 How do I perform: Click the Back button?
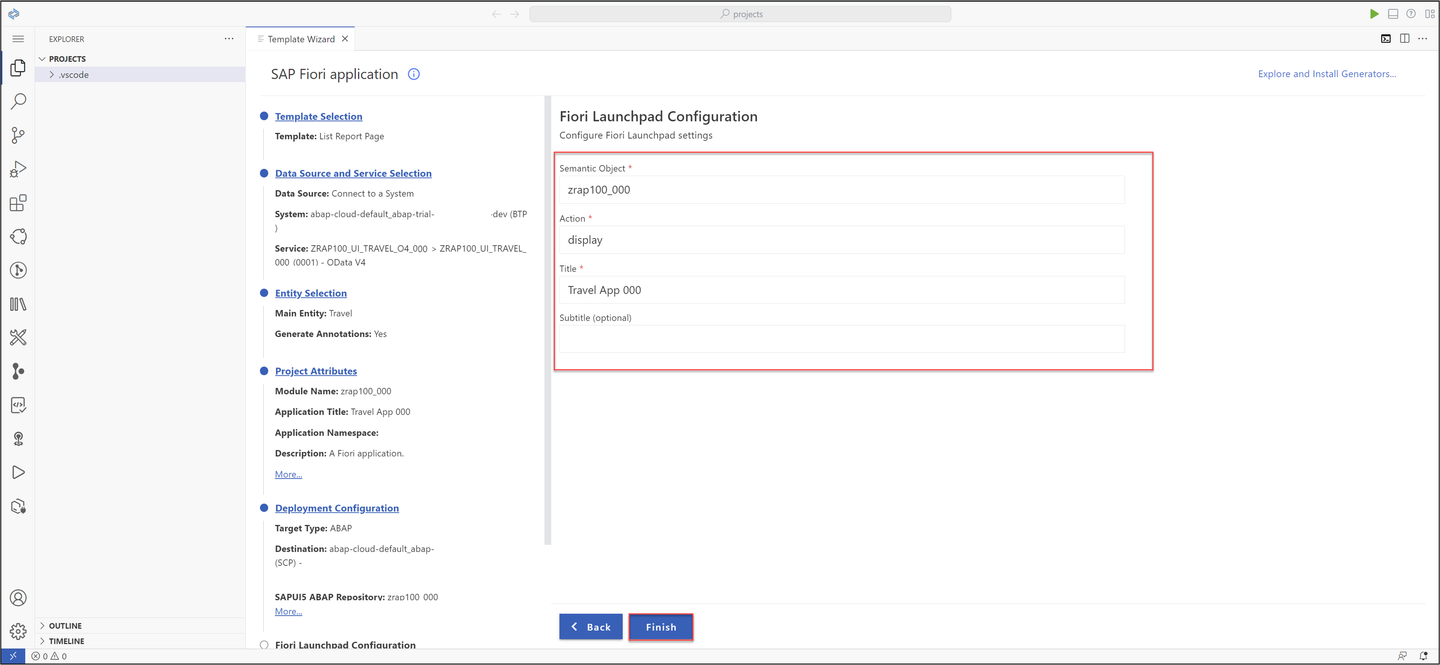(591, 627)
